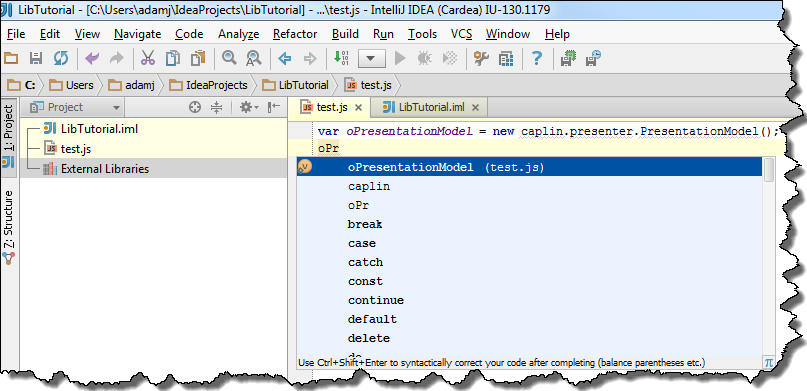The width and height of the screenshot is (807, 391).
Task: Open Project Structure icon
Action: point(506,58)
